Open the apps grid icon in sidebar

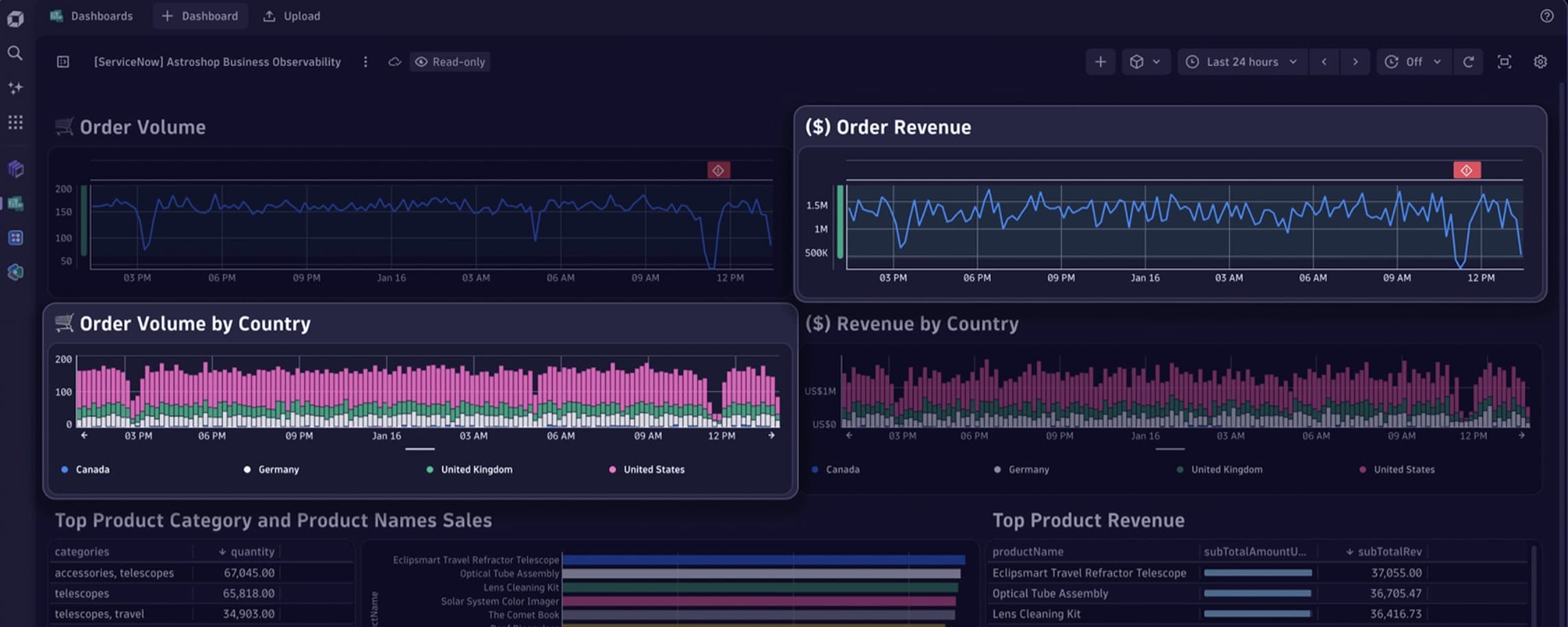tap(15, 122)
